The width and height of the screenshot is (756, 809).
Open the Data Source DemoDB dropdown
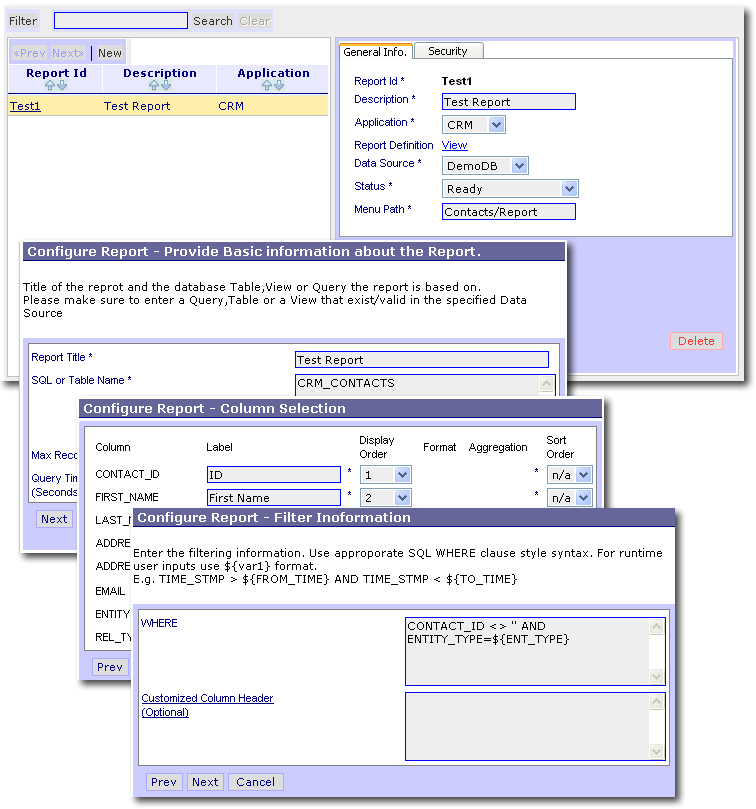click(x=519, y=166)
